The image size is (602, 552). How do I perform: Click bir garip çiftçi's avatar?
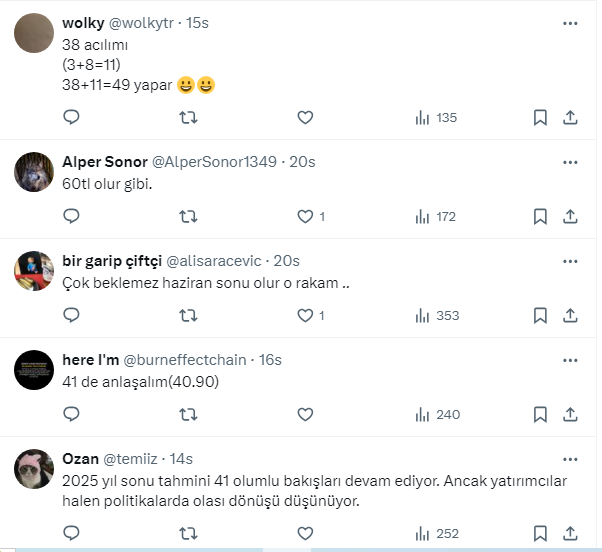point(34,271)
